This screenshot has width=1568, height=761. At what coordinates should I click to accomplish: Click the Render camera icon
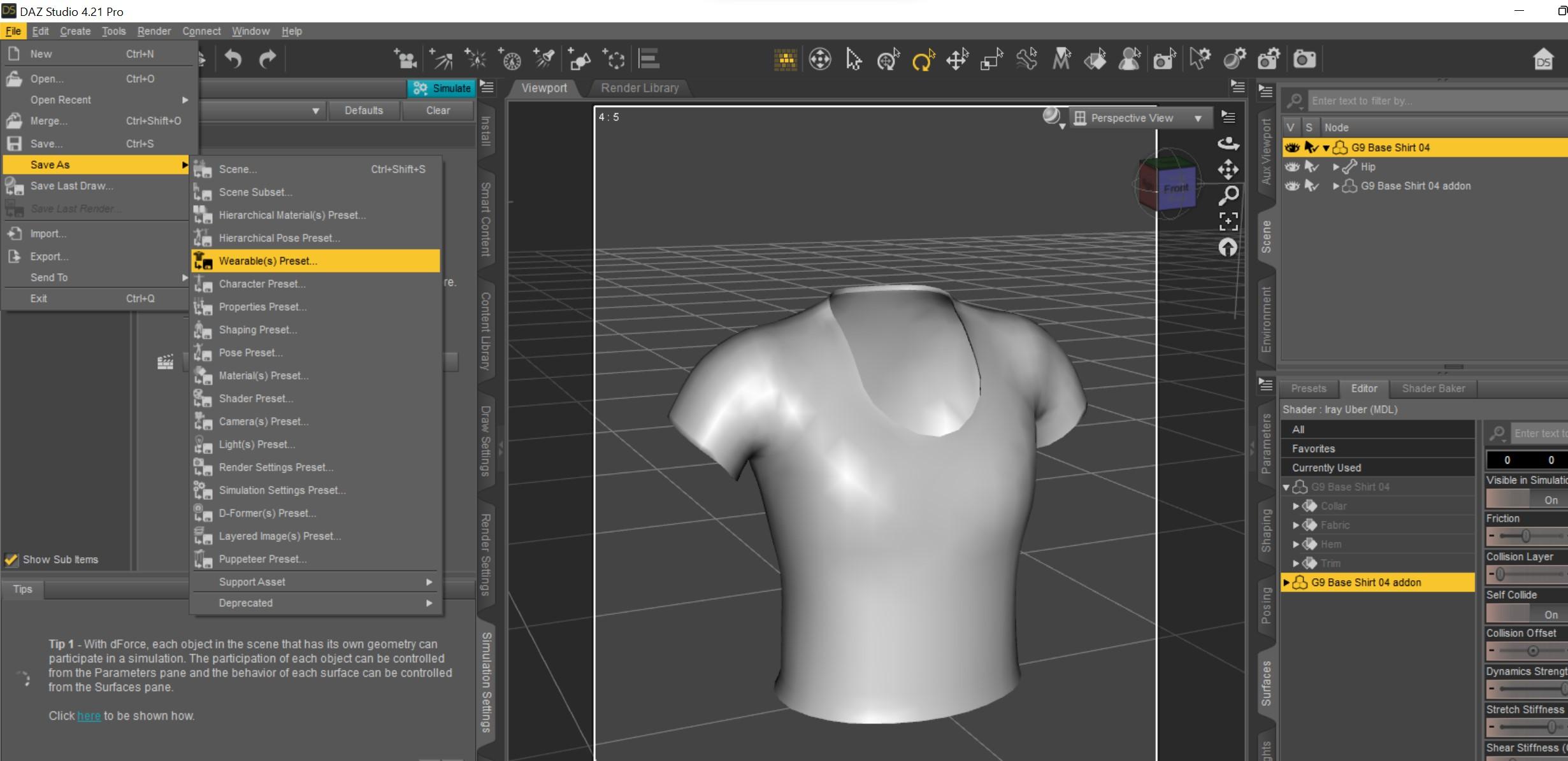pyautogui.click(x=1304, y=59)
